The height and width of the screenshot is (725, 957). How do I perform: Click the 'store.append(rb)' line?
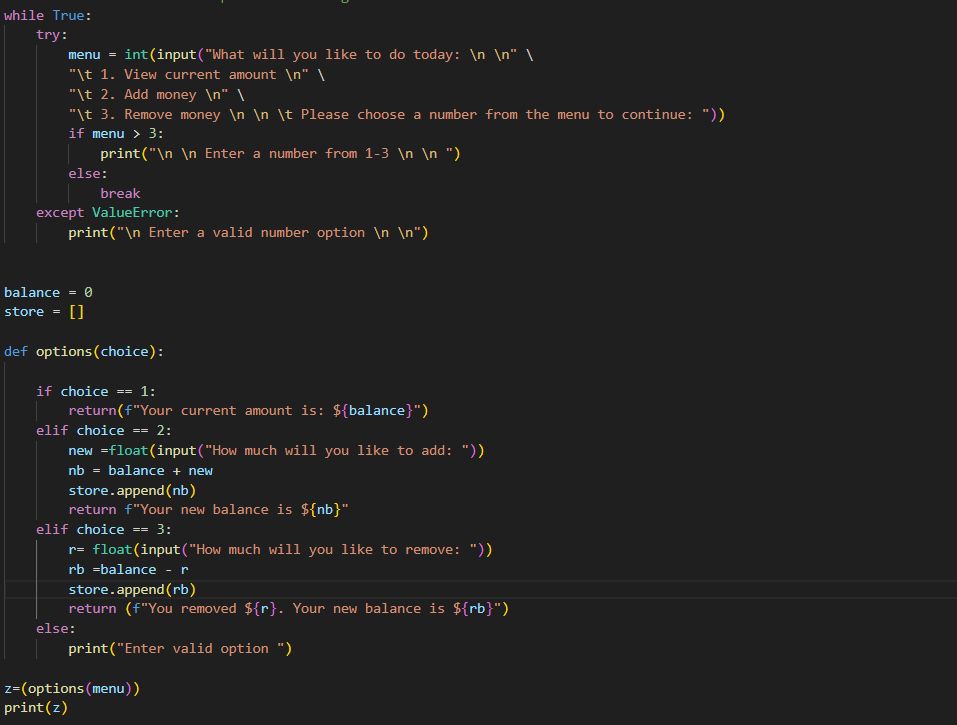(x=132, y=590)
